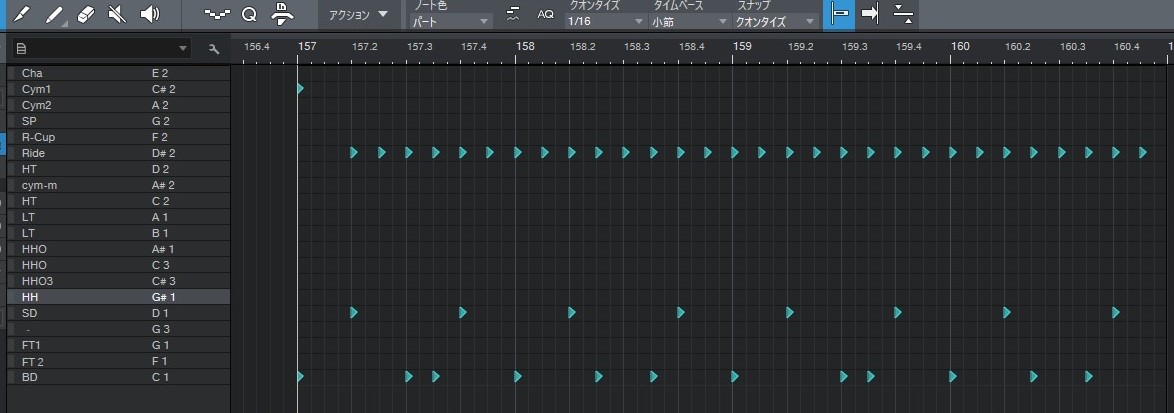This screenshot has width=1174, height=413.
Task: Click the D# 2 pitch cell
Action: click(163, 153)
